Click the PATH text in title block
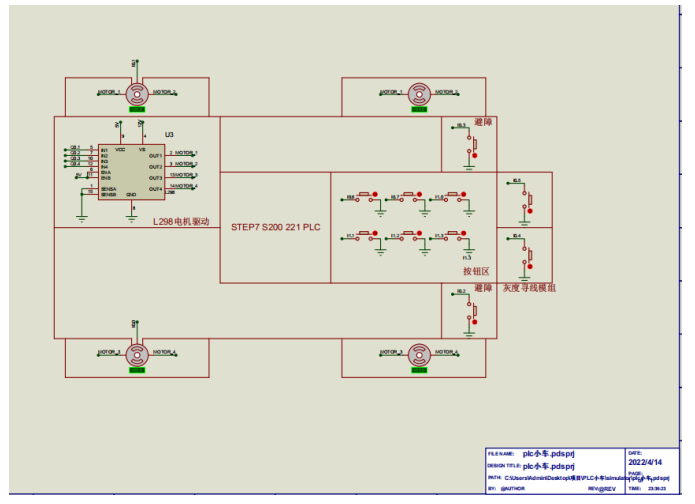Image resolution: width=695 pixels, height=504 pixels. [x=587, y=478]
